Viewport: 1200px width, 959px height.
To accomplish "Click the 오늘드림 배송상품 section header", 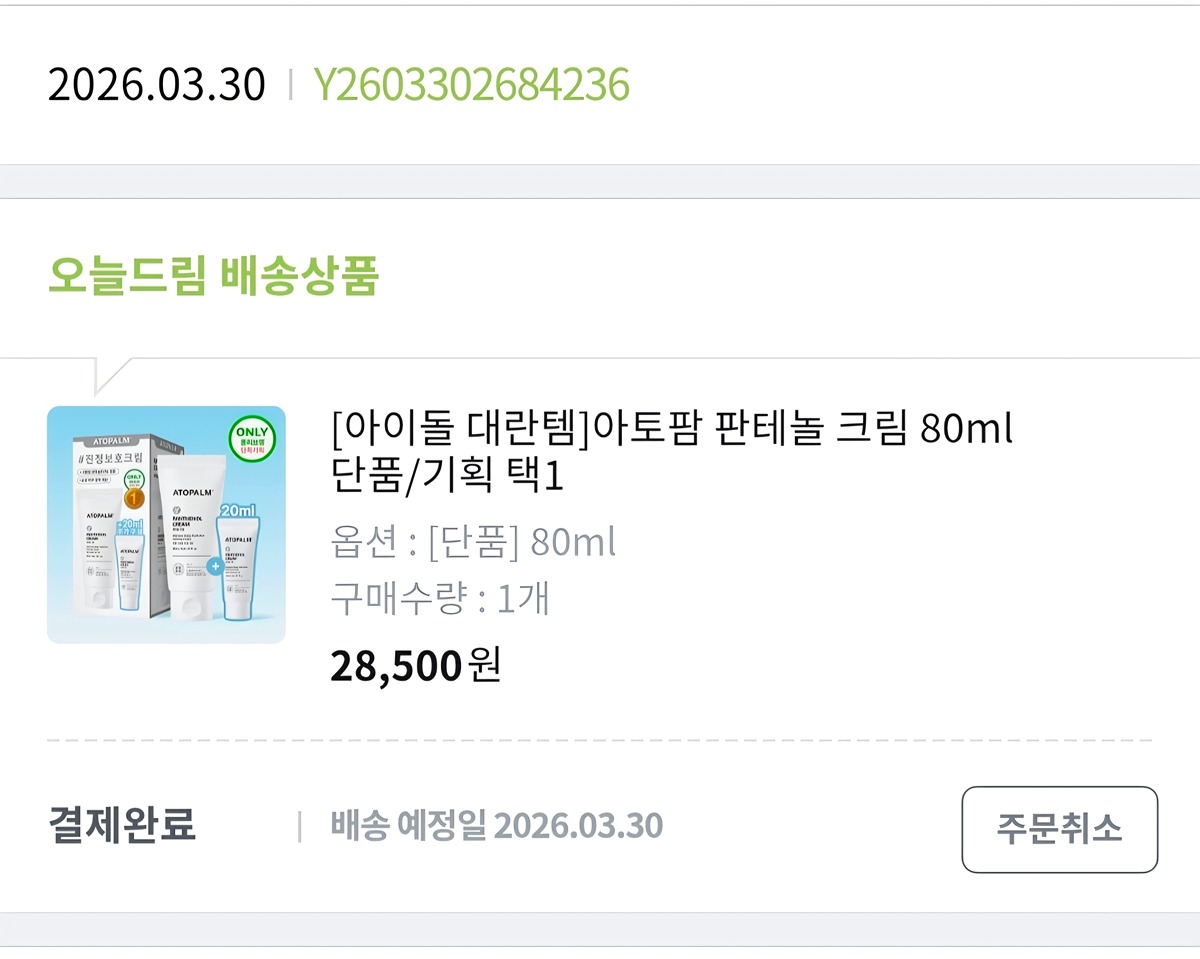I will pyautogui.click(x=213, y=276).
